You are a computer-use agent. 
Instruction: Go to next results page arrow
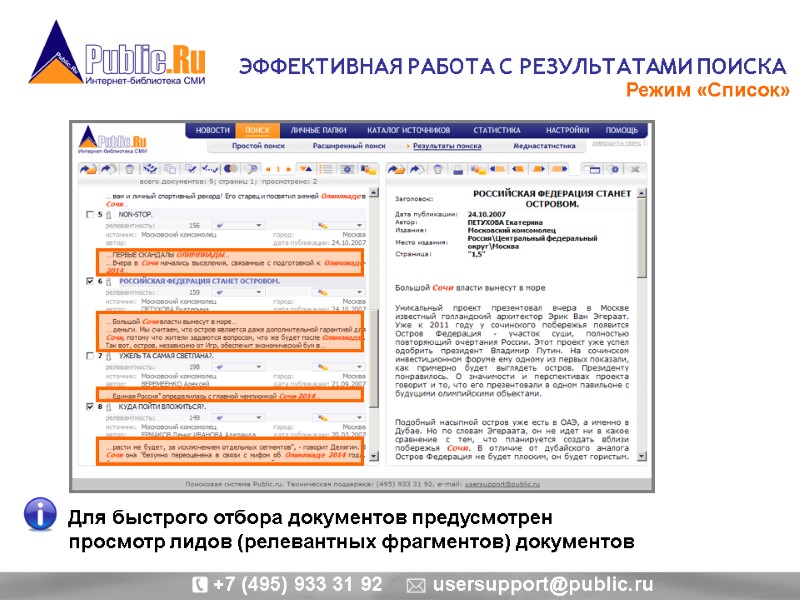click(x=288, y=169)
